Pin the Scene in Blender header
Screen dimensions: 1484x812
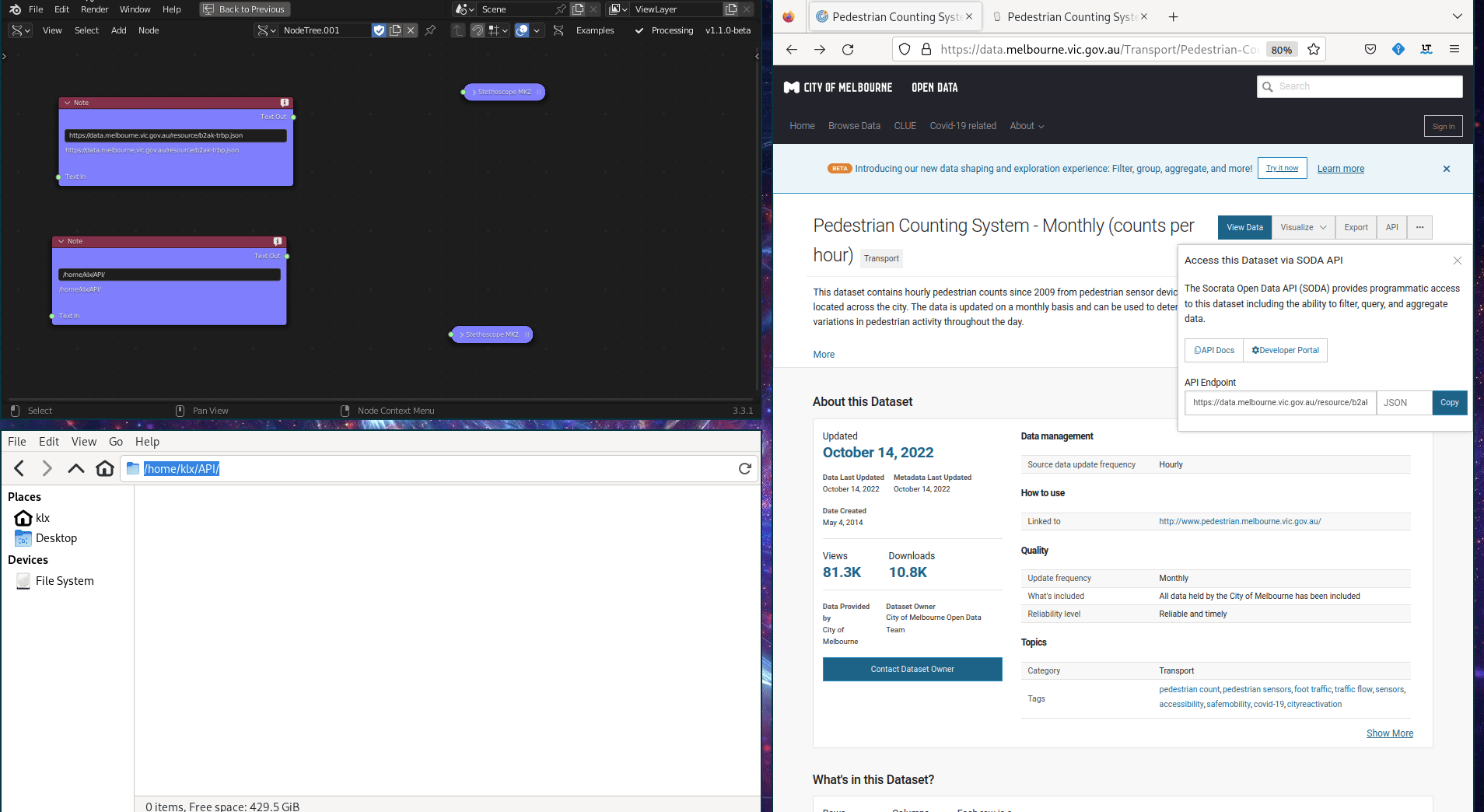(x=561, y=9)
